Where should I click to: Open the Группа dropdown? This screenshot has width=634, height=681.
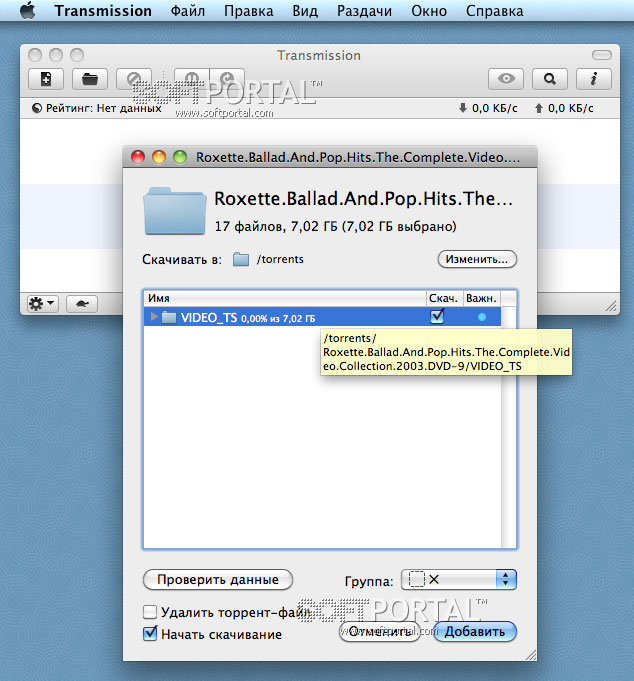coord(459,579)
